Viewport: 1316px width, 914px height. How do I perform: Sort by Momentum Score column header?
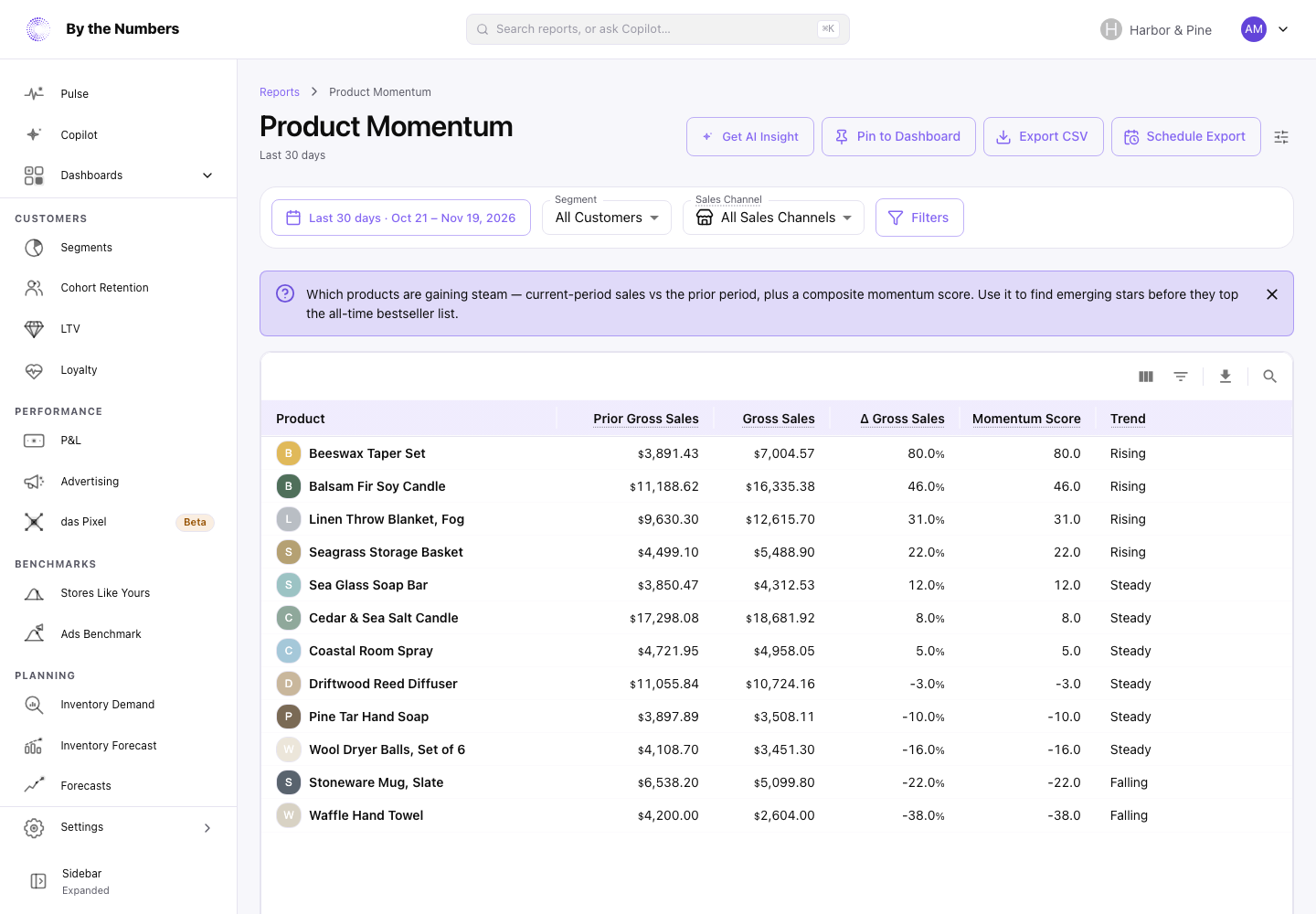[1026, 419]
